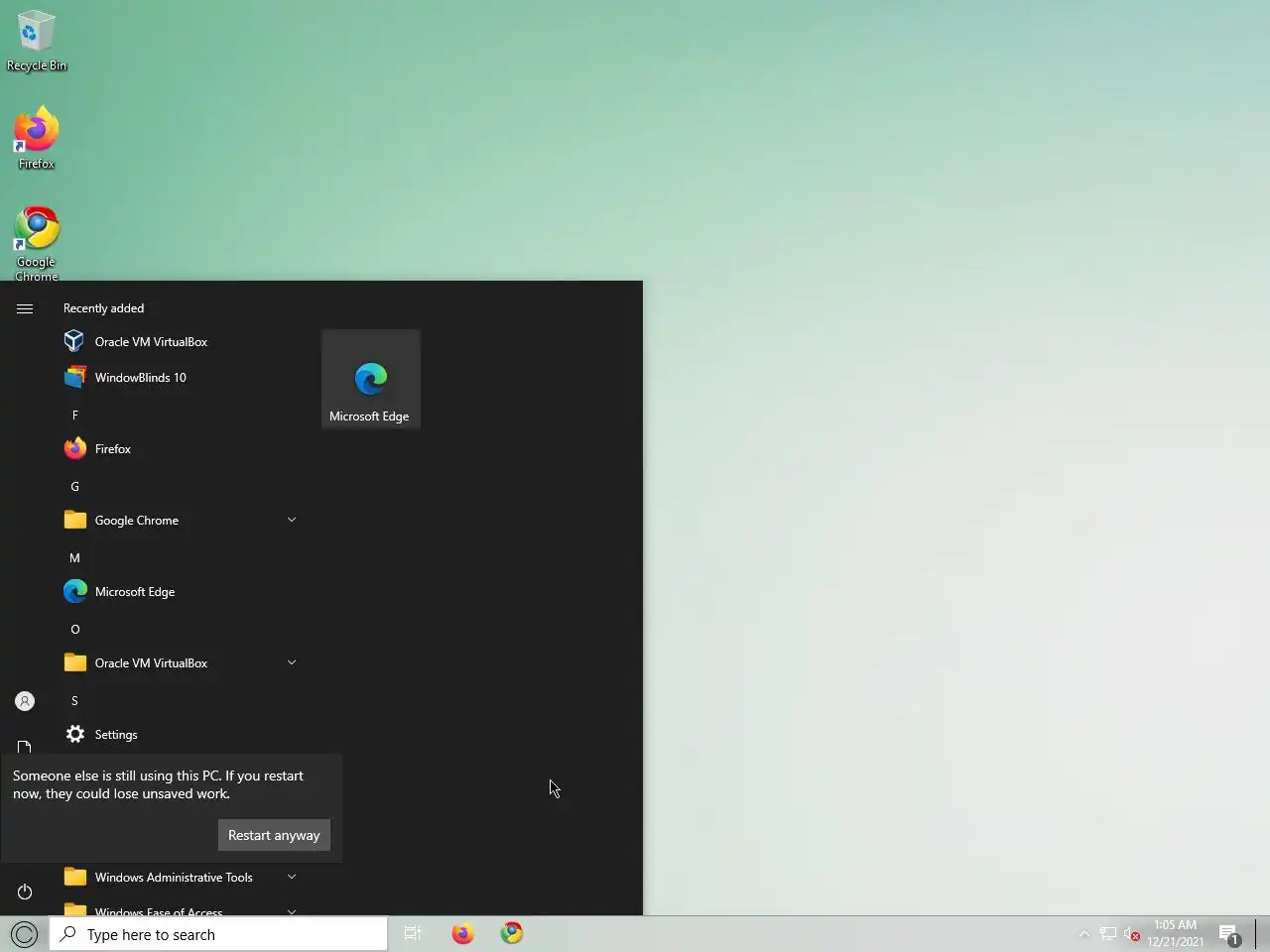Click the Power icon in Start menu

[x=25, y=892]
